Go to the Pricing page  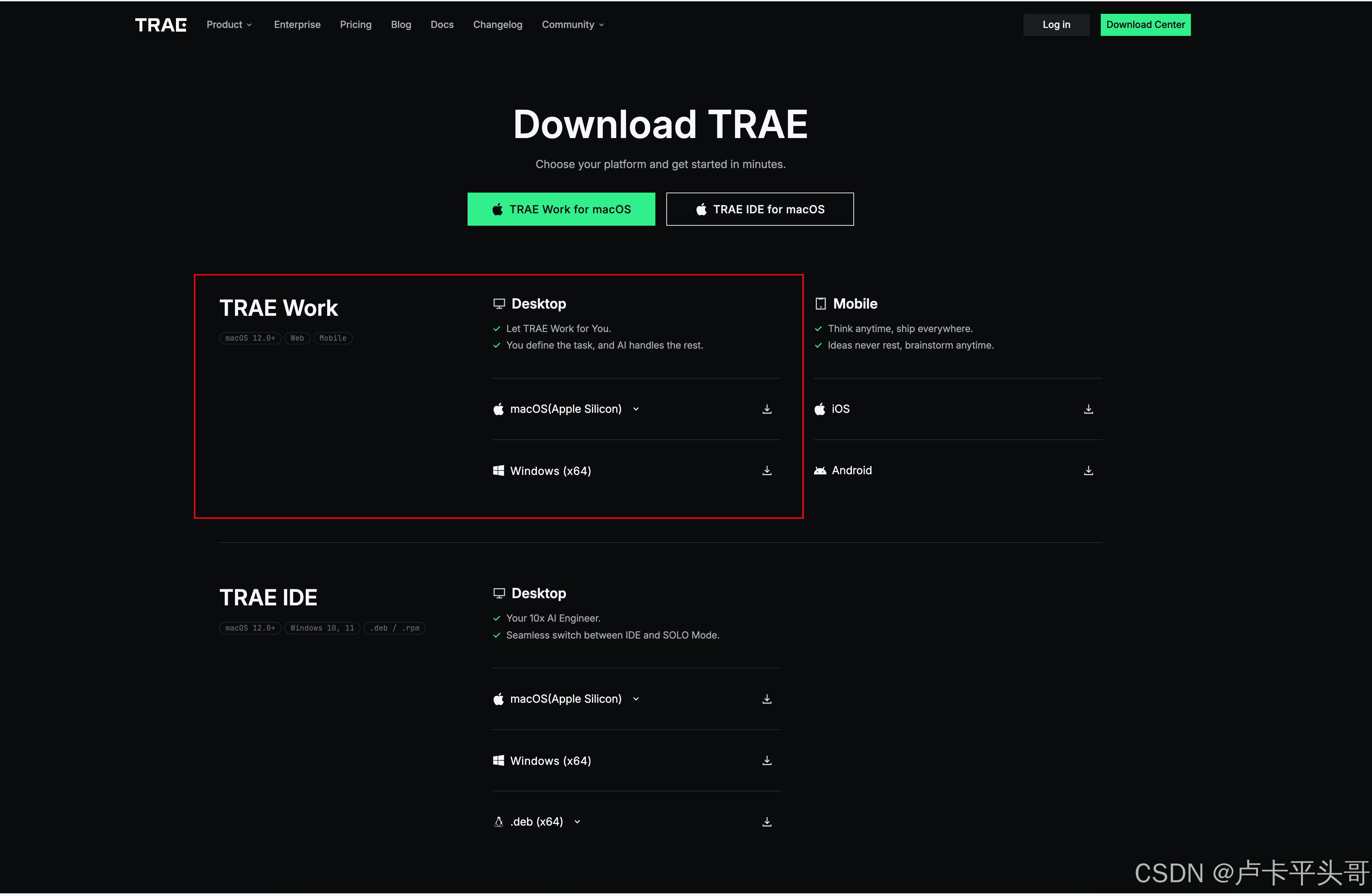(356, 25)
